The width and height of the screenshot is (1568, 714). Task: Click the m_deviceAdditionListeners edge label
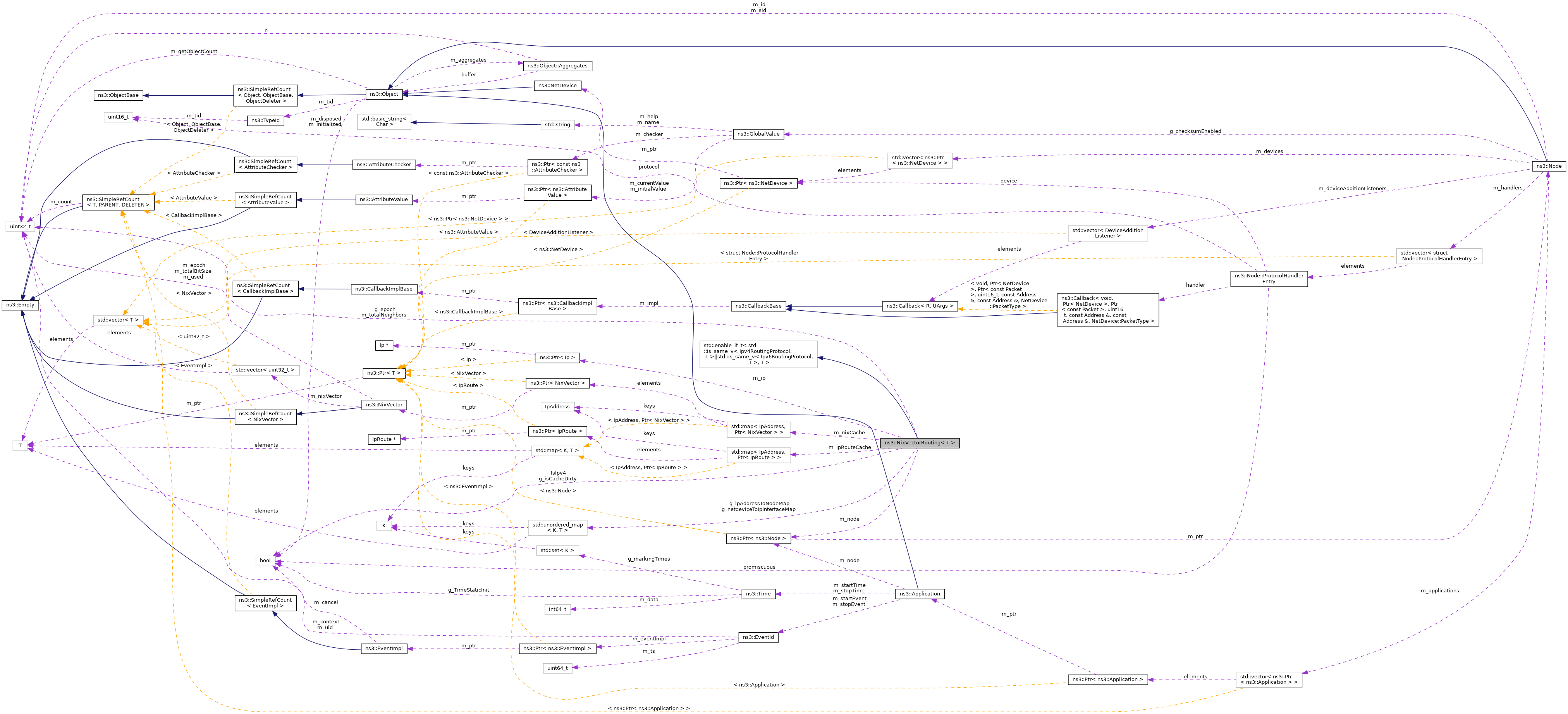click(x=1352, y=189)
